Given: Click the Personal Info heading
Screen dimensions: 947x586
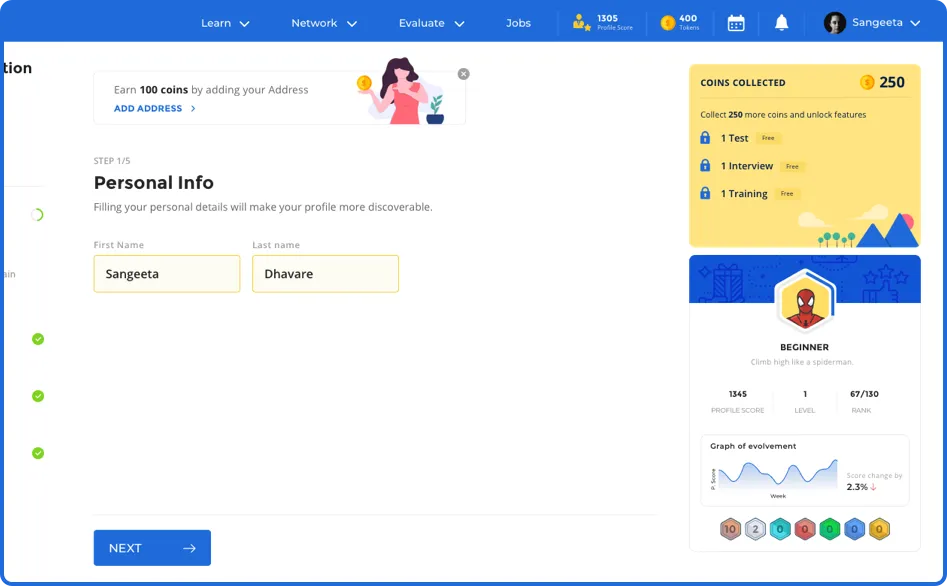Looking at the screenshot, I should (x=153, y=182).
